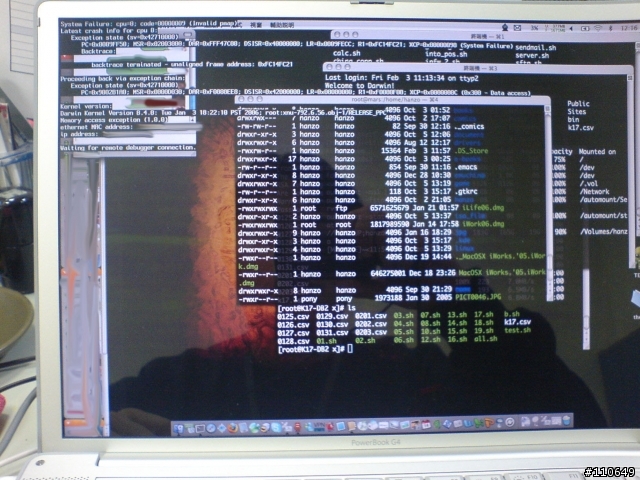This screenshot has height=480, width=640.
Task: Click the PICT0046.JPG file name
Action: point(478,297)
